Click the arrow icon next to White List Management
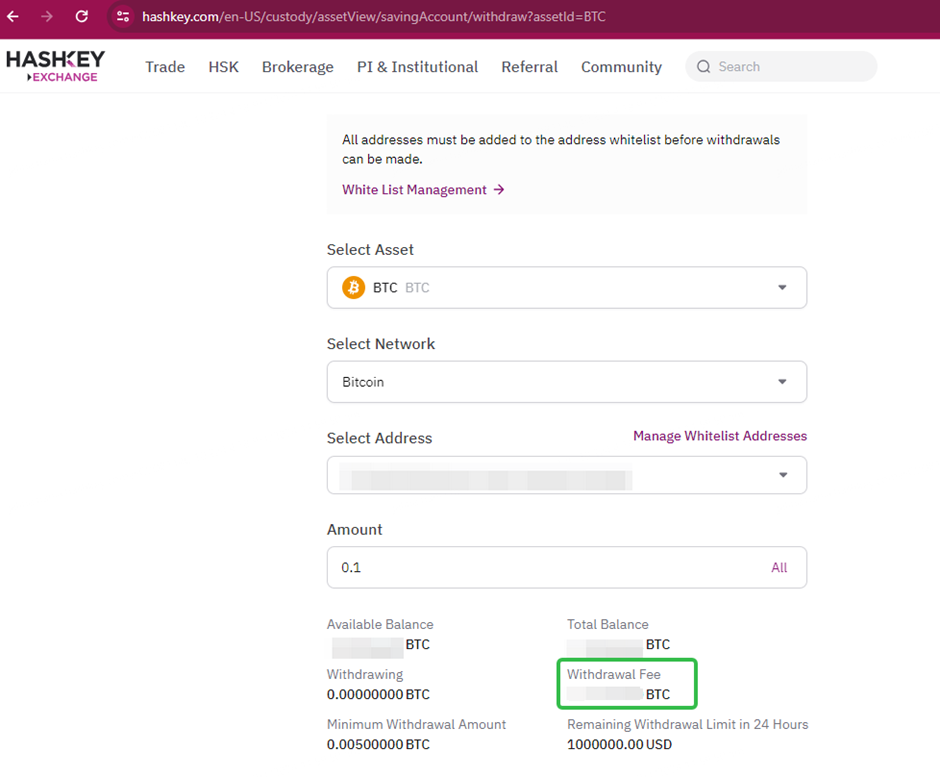Image resolution: width=940 pixels, height=777 pixels. [498, 190]
